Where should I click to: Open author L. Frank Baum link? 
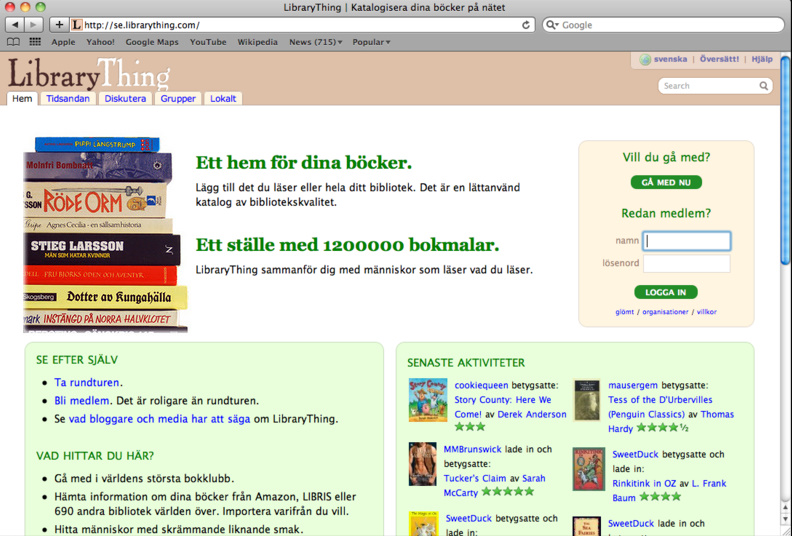(669, 491)
